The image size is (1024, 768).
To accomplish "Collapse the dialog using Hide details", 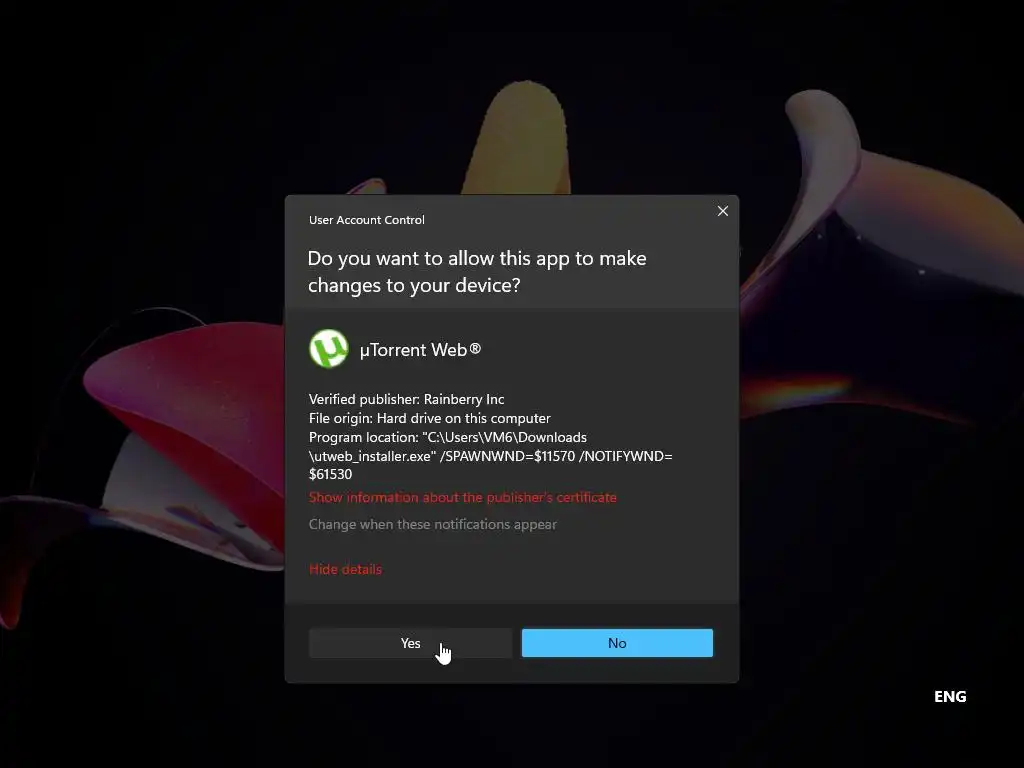I will 345,569.
